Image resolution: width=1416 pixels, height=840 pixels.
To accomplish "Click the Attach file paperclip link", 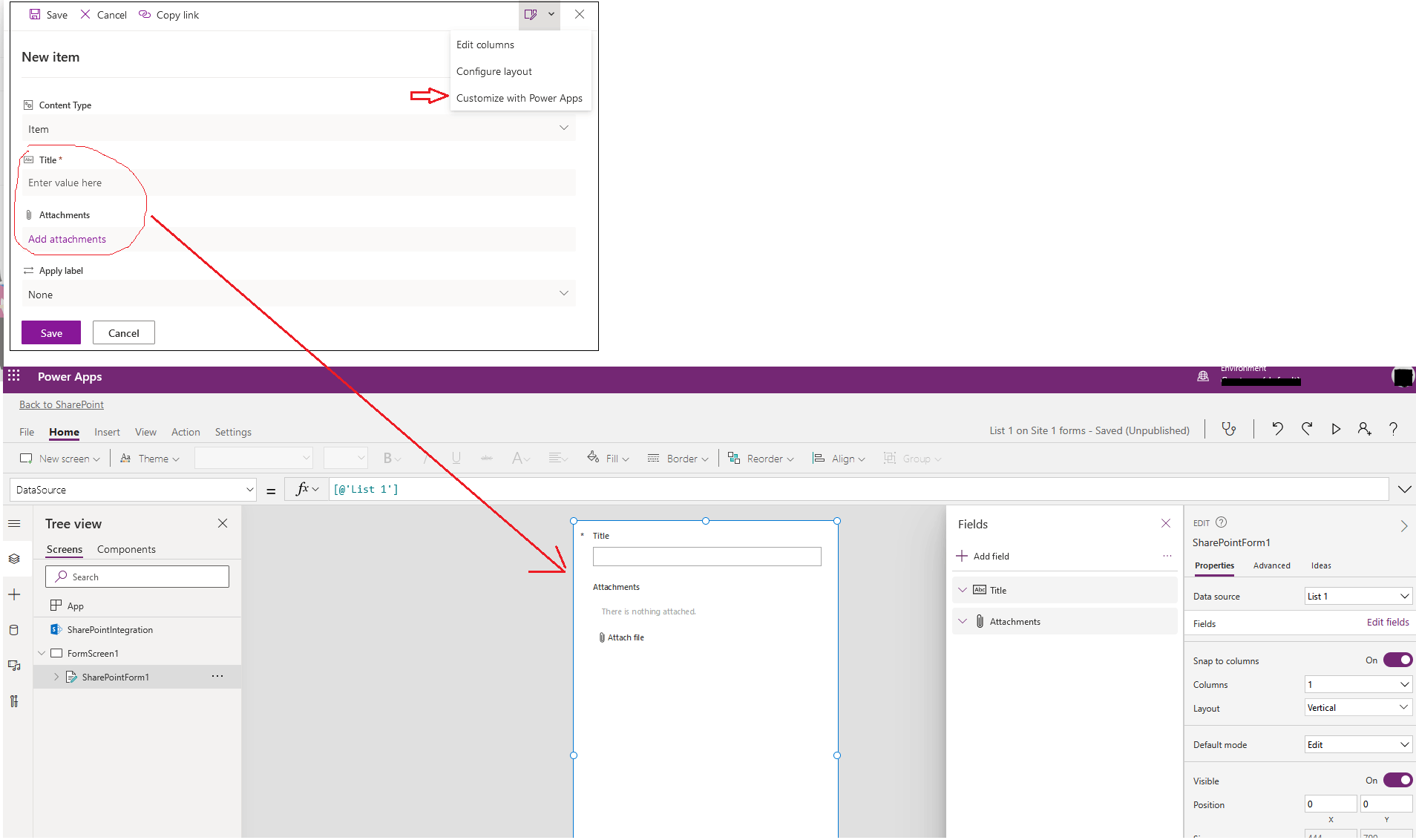I will point(622,637).
